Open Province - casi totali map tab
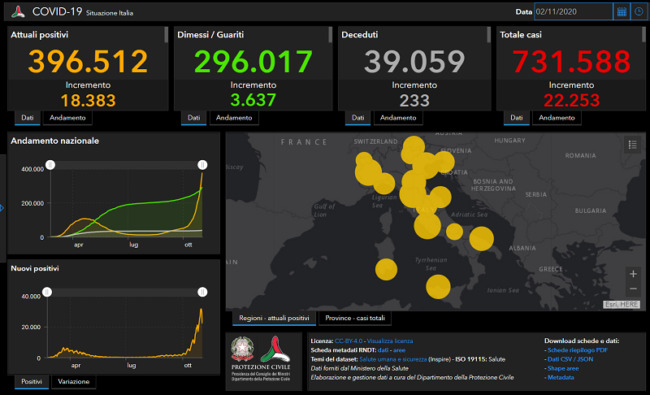 coord(355,318)
